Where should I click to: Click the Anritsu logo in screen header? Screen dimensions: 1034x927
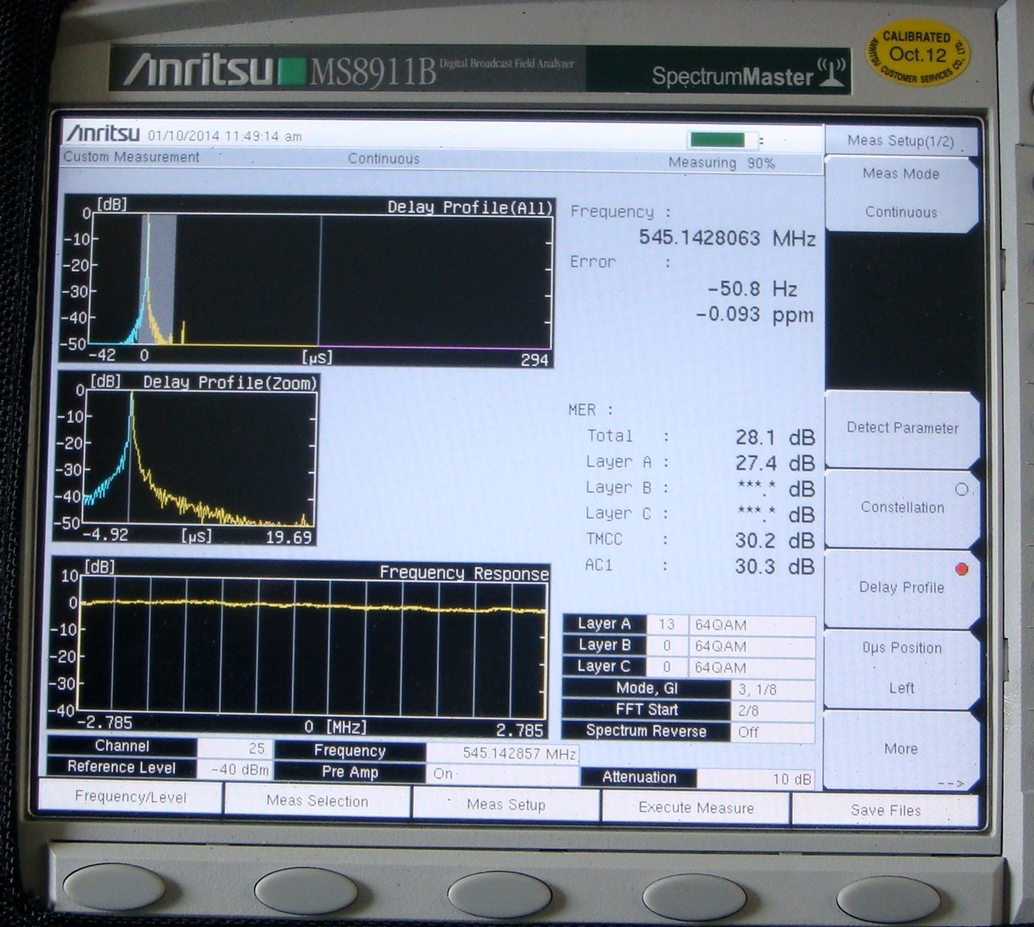point(103,133)
